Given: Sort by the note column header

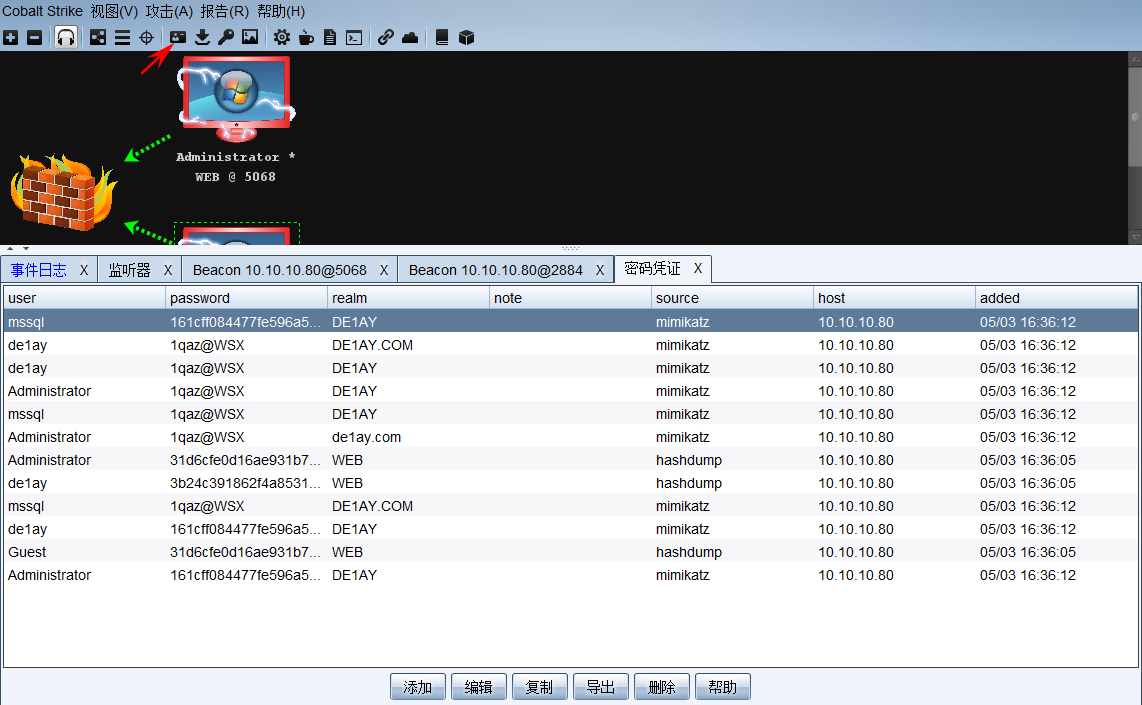Looking at the screenshot, I should click(570, 298).
